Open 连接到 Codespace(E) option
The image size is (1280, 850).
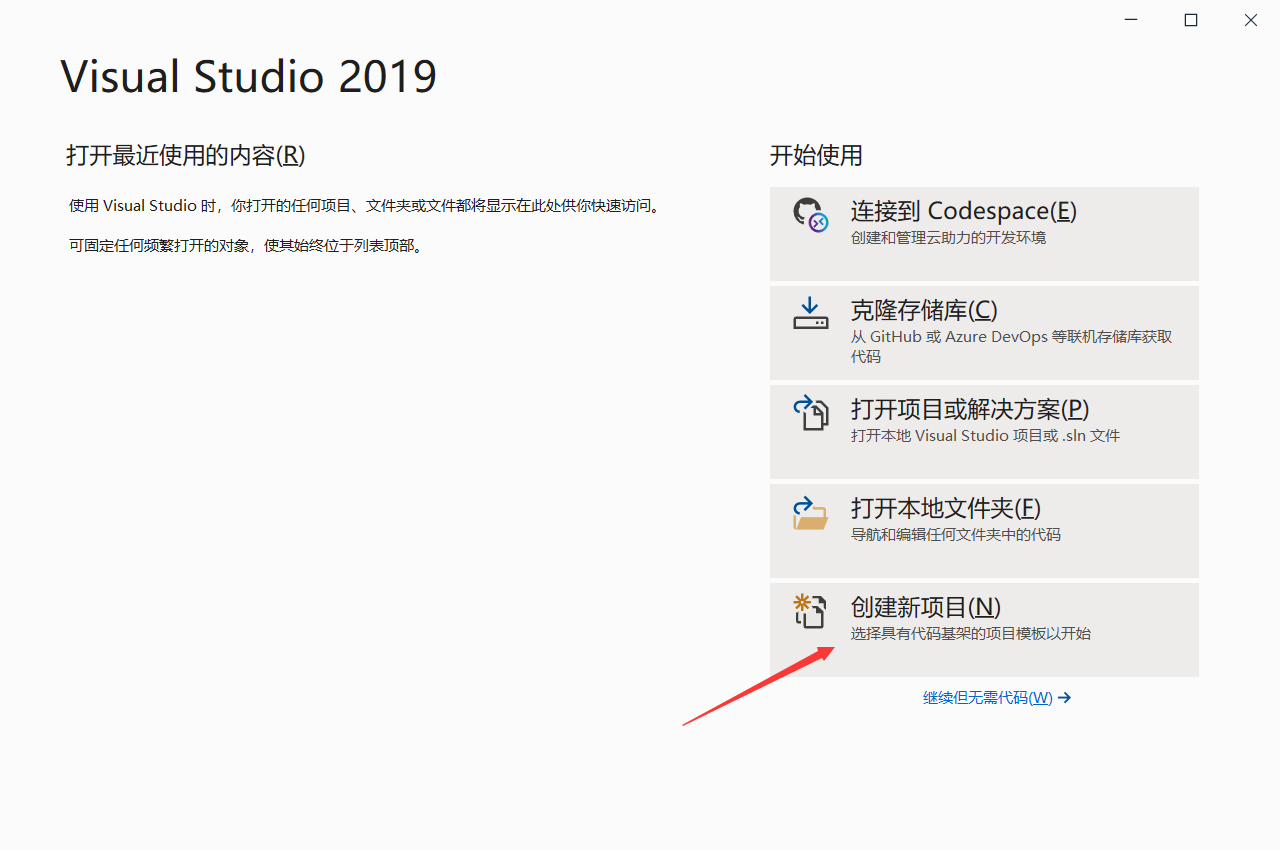coord(984,233)
